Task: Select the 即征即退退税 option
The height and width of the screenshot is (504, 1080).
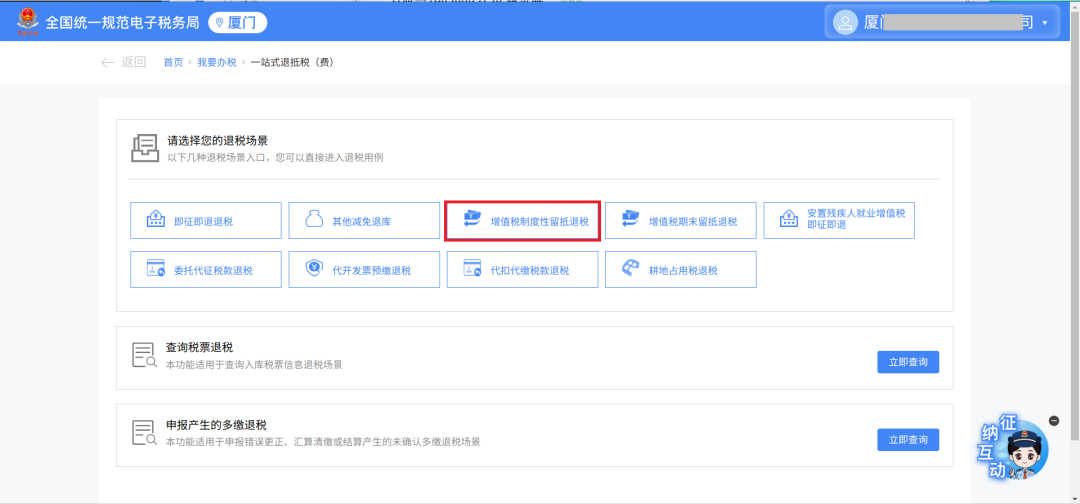Action: (206, 220)
